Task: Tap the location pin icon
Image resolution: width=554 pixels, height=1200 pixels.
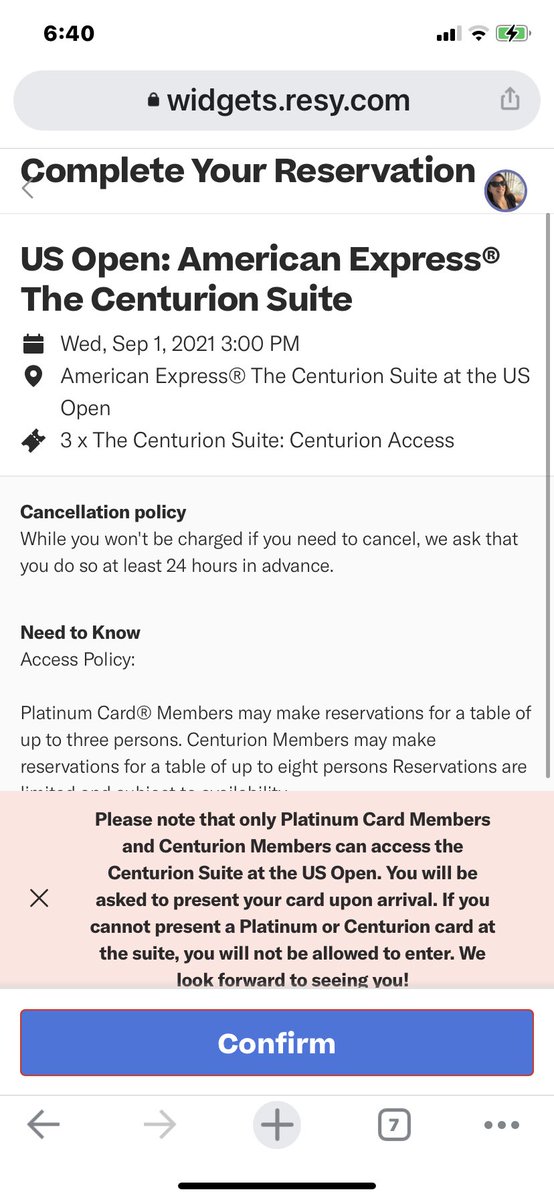Action: click(34, 377)
